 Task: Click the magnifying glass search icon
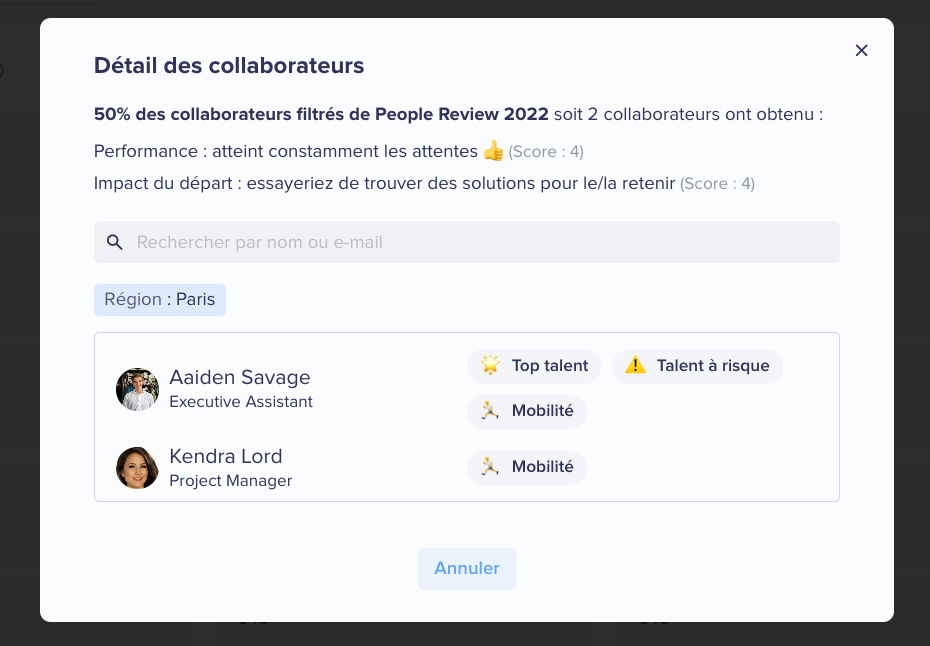coord(114,242)
